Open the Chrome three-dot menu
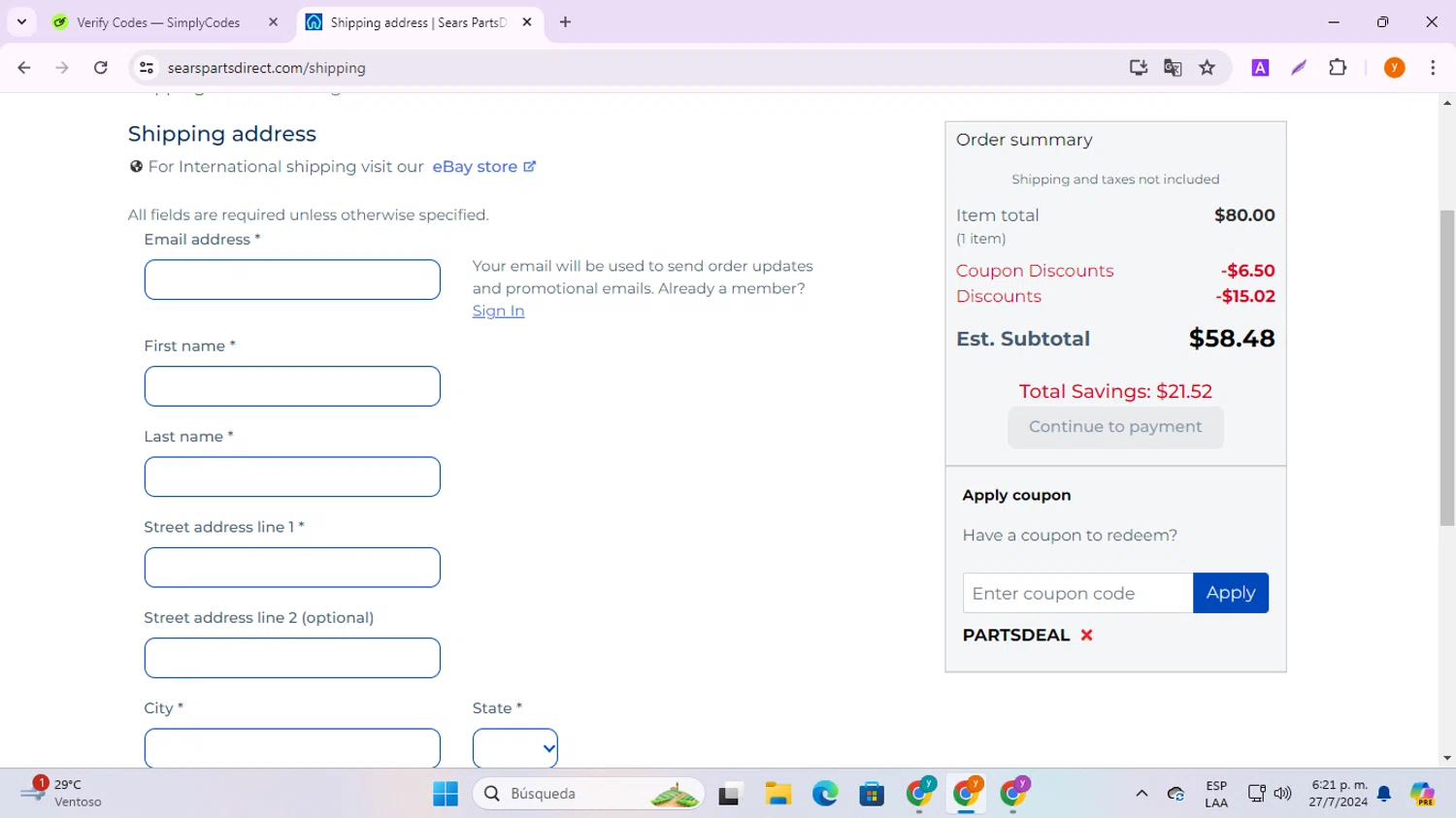The image size is (1456, 818). point(1433,68)
